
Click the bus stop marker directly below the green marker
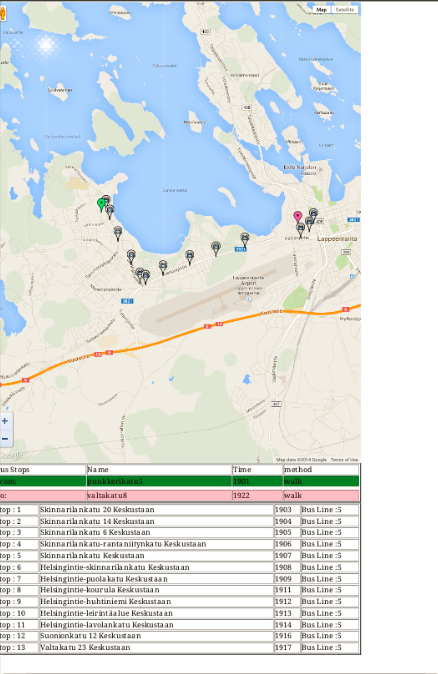[x=110, y=212]
